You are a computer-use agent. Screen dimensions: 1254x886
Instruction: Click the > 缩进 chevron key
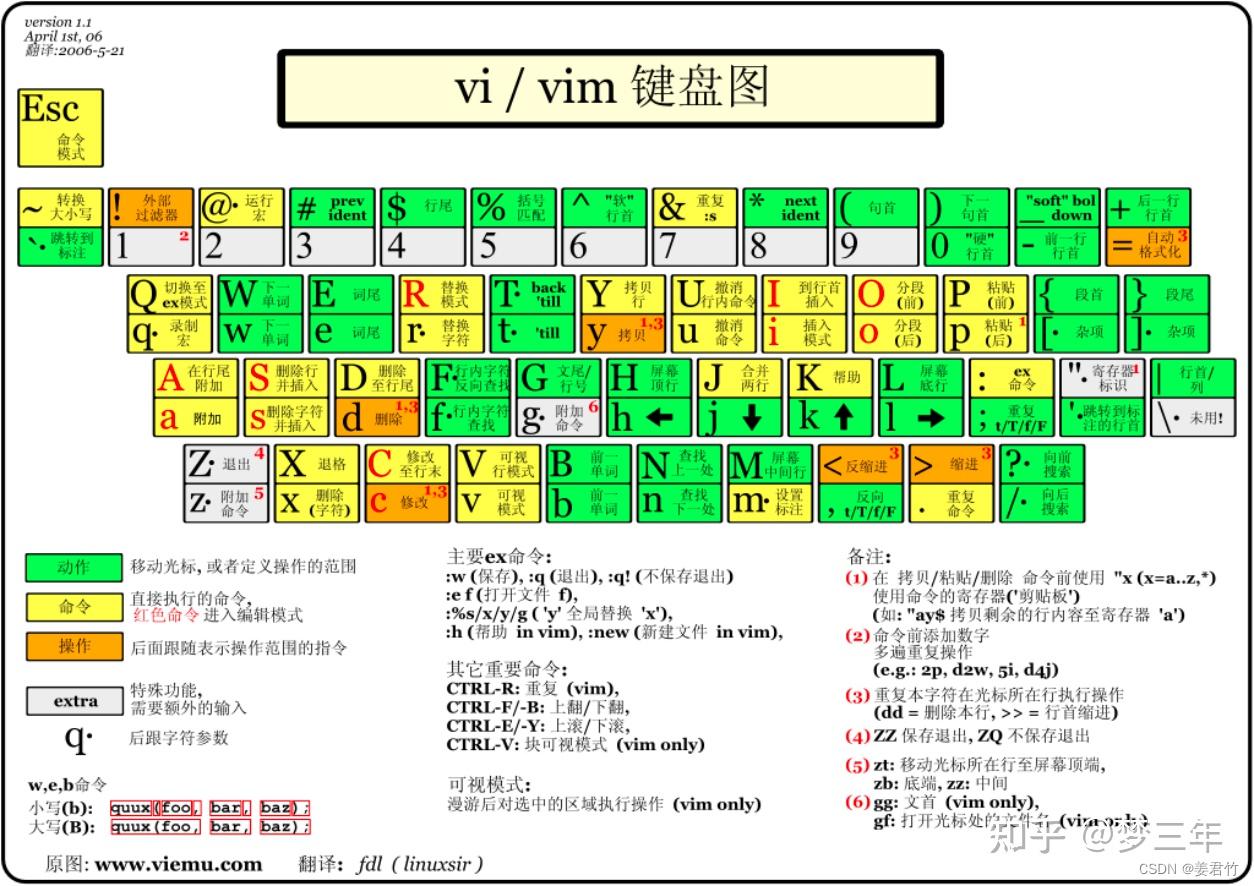point(952,465)
